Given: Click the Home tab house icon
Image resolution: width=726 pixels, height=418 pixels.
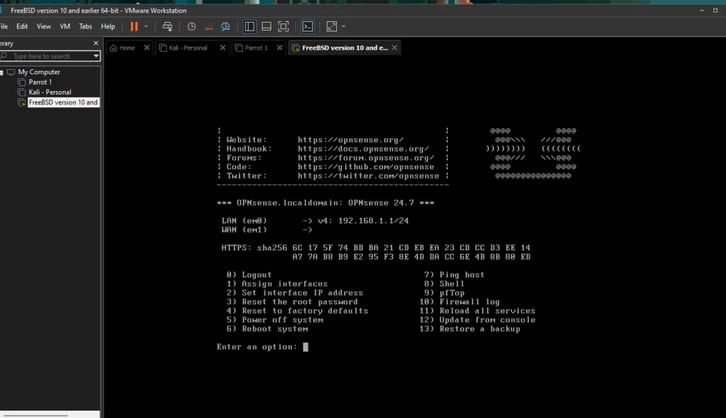Looking at the screenshot, I should pos(113,48).
